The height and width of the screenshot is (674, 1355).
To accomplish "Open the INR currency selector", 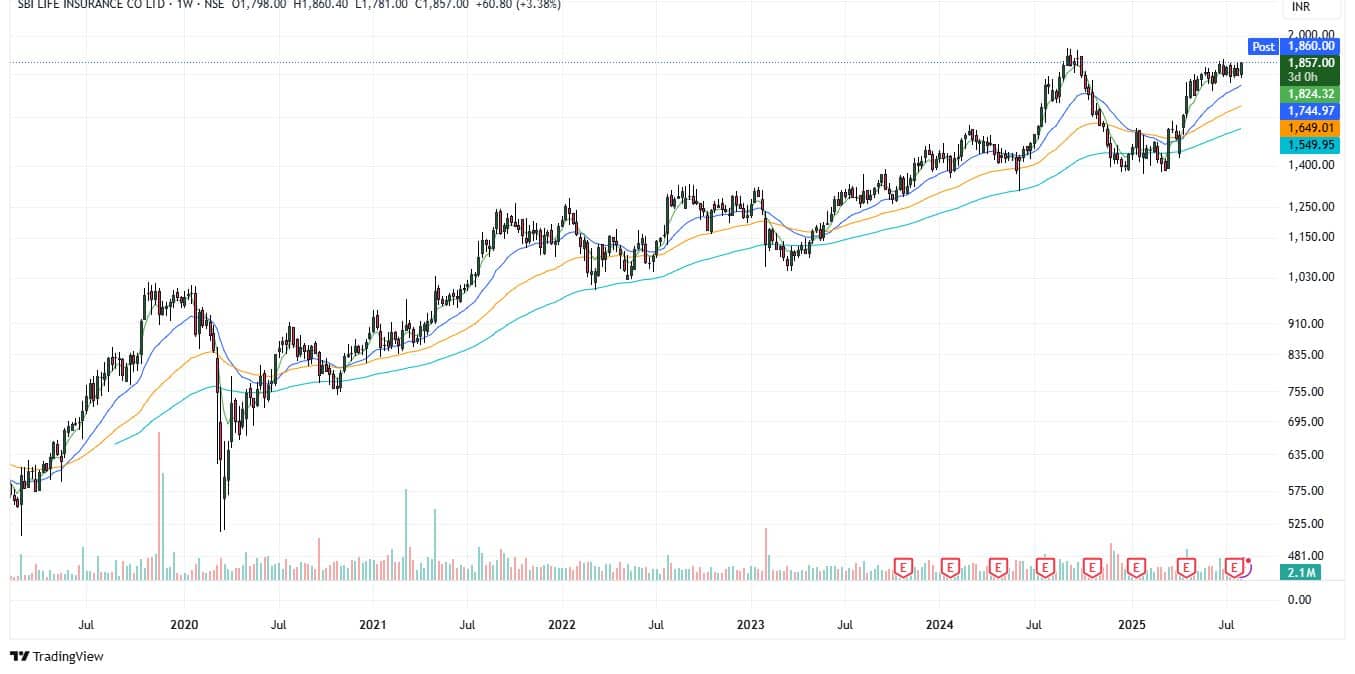I will coord(1300,7).
